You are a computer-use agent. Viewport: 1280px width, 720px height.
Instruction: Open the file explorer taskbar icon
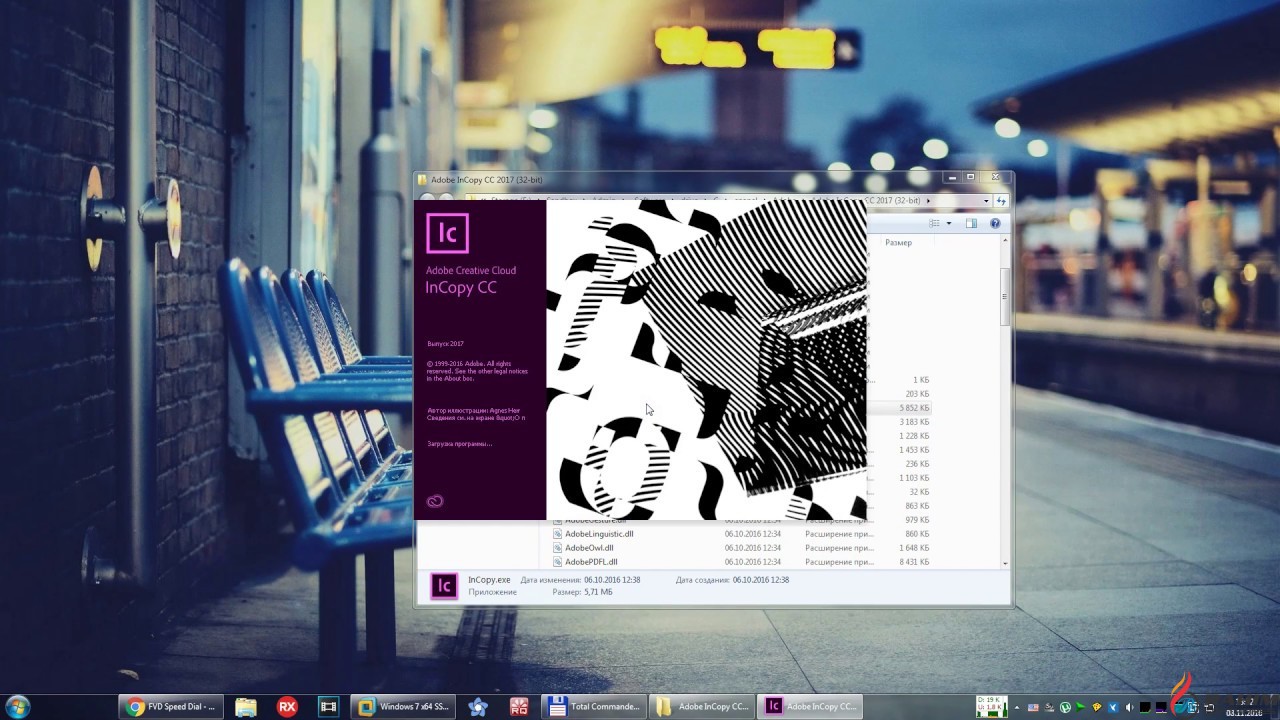point(245,707)
